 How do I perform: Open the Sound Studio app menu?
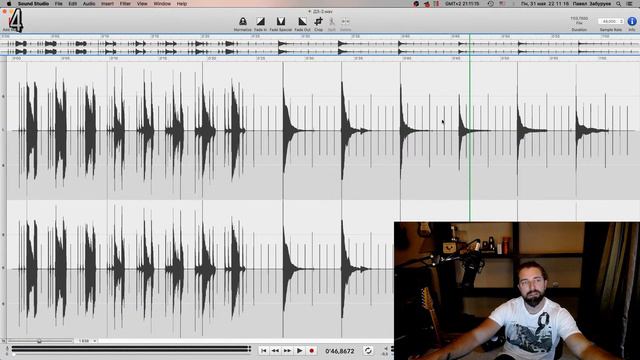(x=33, y=4)
